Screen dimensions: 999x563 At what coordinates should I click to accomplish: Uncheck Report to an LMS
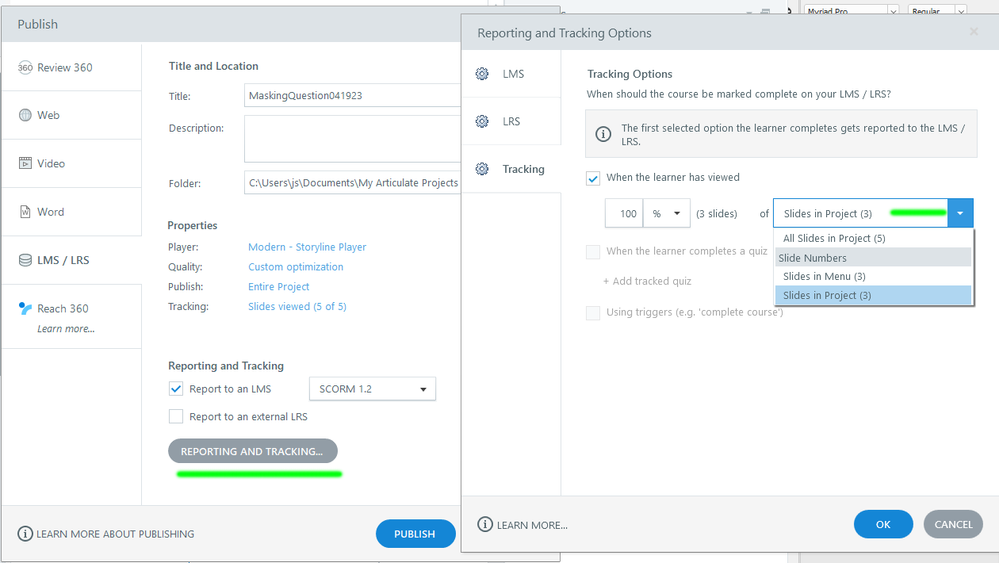(176, 389)
